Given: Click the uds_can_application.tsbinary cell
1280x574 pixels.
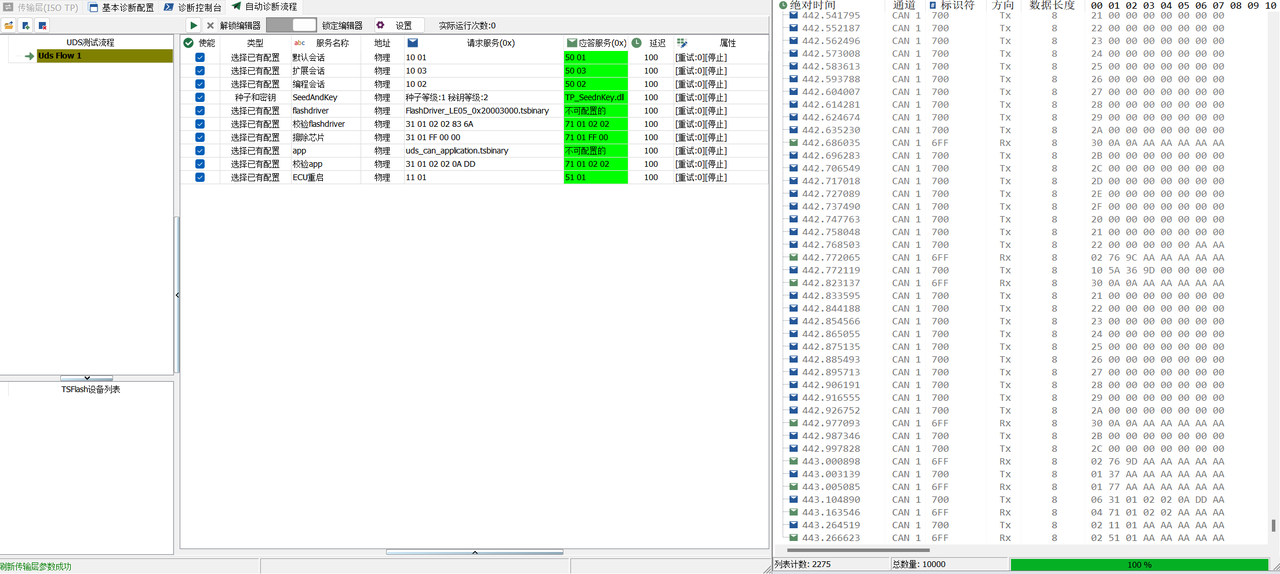Looking at the screenshot, I should point(483,151).
